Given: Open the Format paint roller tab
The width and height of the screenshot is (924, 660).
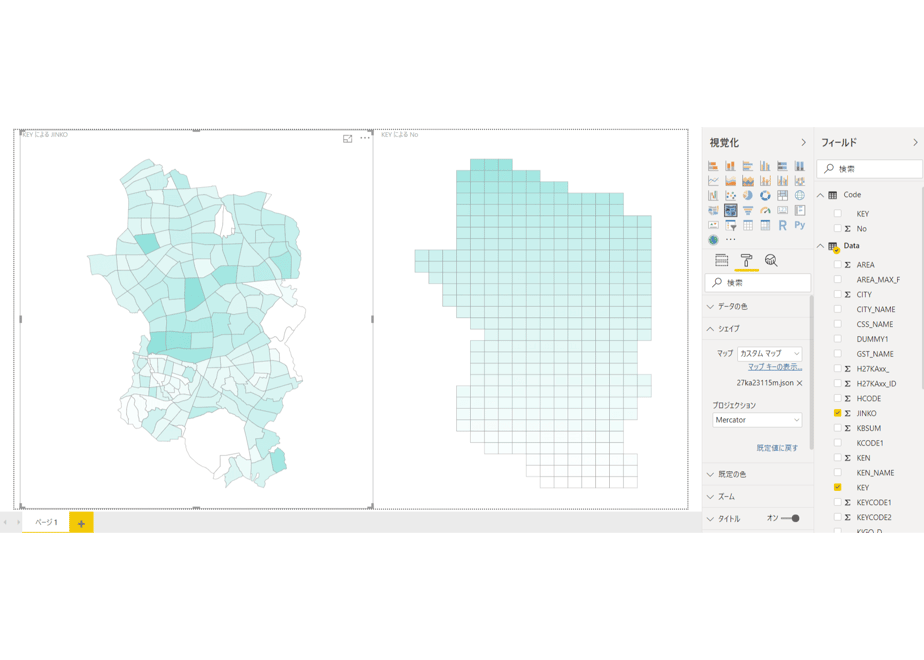Looking at the screenshot, I should [x=746, y=260].
